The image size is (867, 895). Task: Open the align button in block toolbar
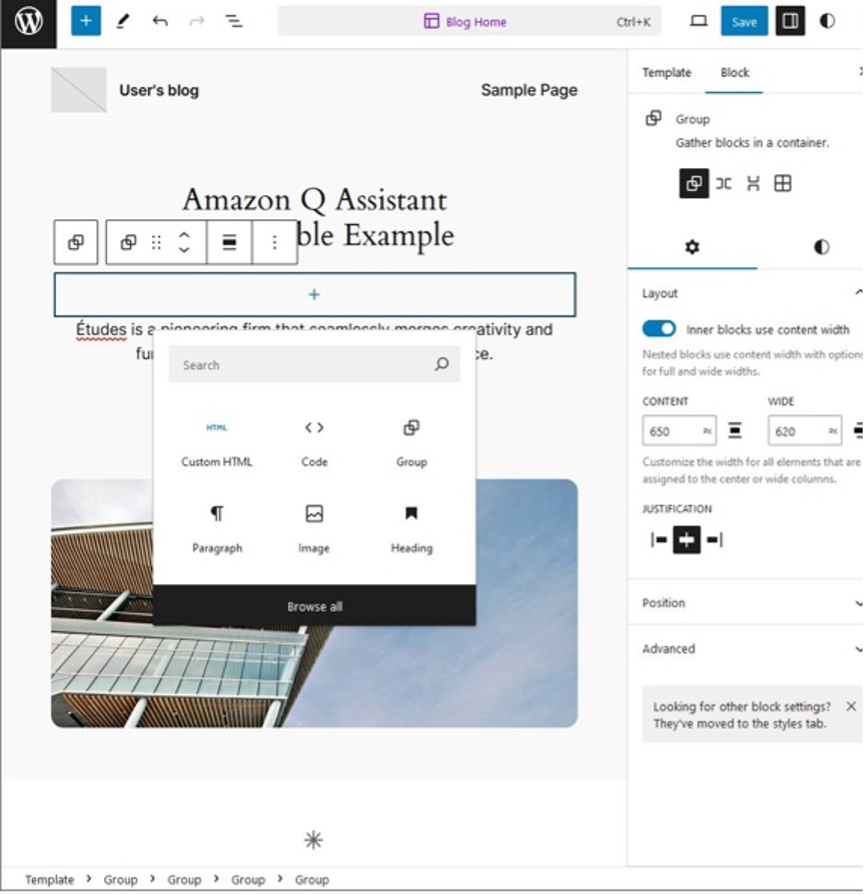click(229, 242)
